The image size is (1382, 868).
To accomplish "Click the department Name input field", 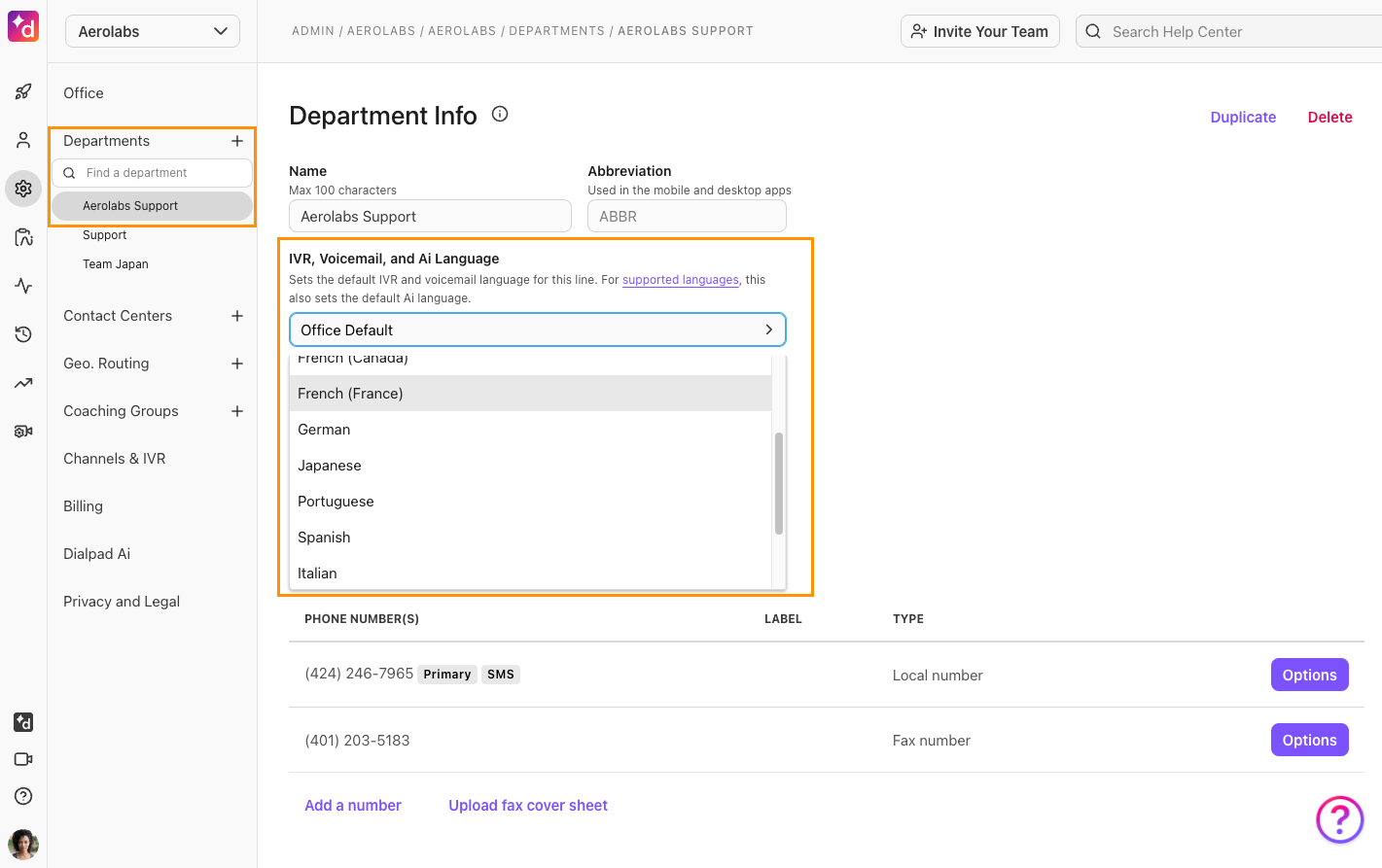I will tap(430, 216).
